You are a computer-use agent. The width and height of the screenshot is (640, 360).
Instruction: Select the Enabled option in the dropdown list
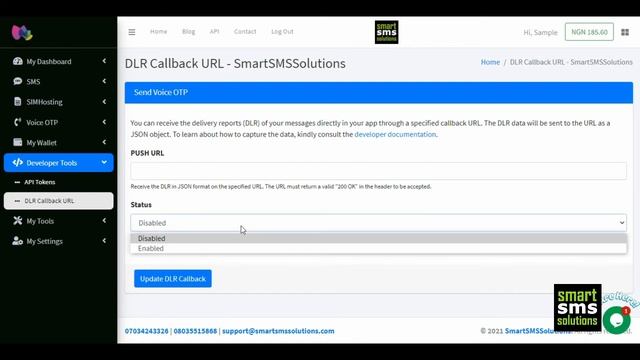pyautogui.click(x=378, y=248)
